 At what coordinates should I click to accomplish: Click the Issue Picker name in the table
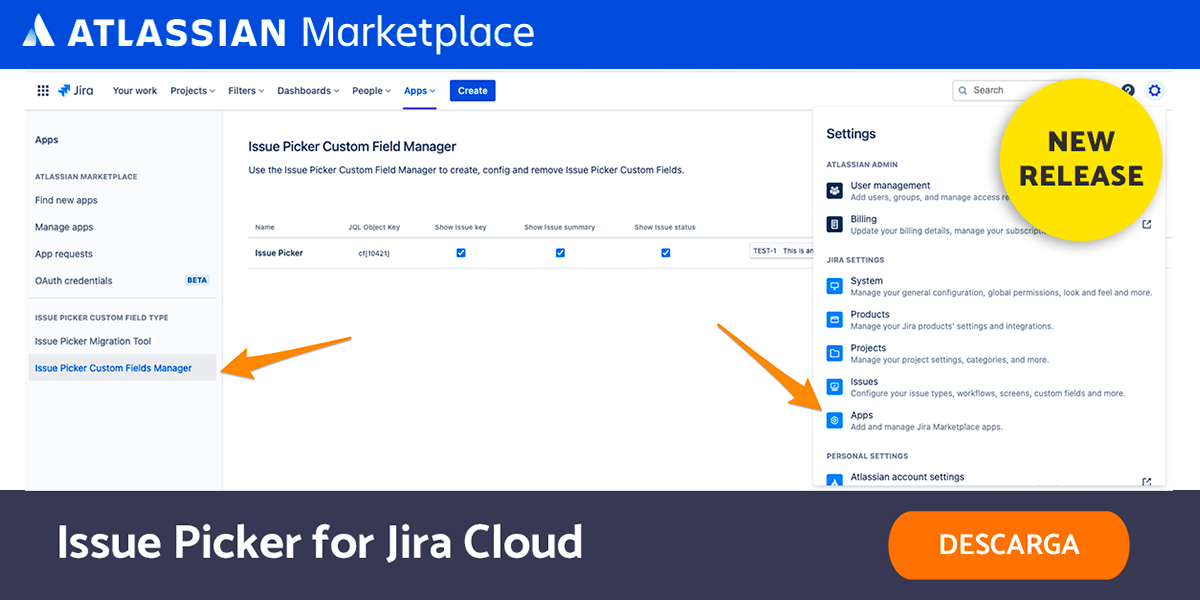(279, 253)
